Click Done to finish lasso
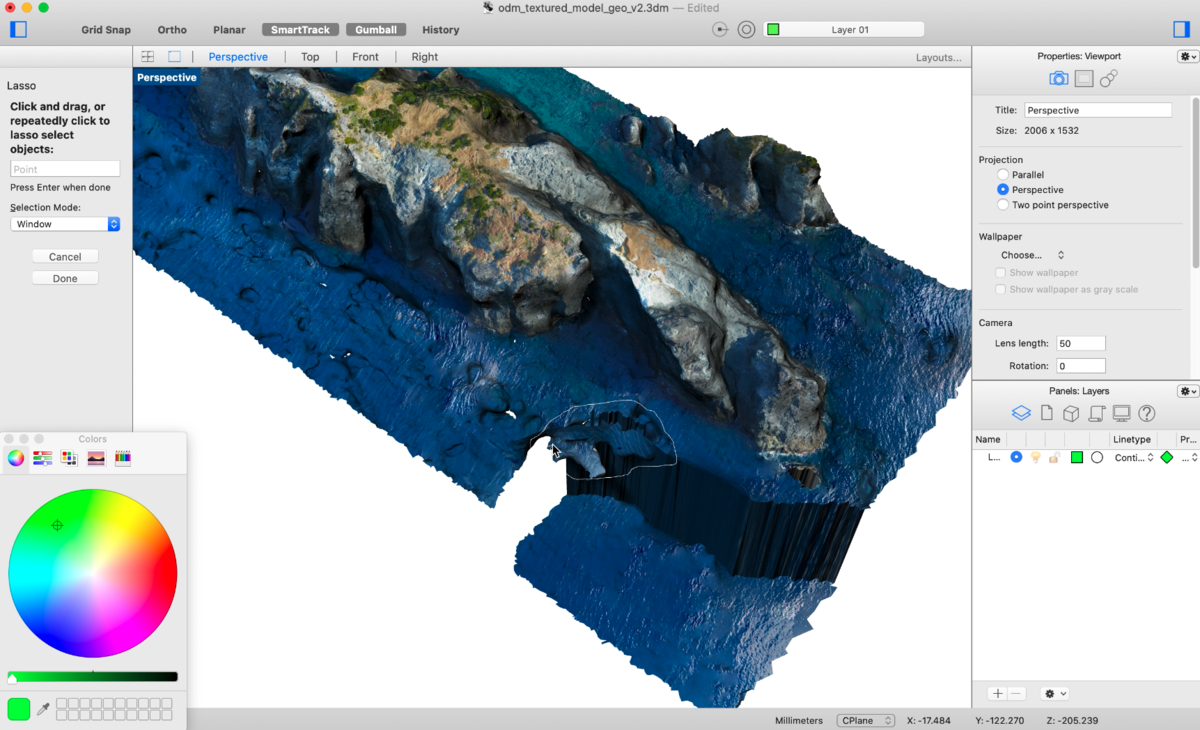Viewport: 1200px width, 730px height. [x=65, y=278]
